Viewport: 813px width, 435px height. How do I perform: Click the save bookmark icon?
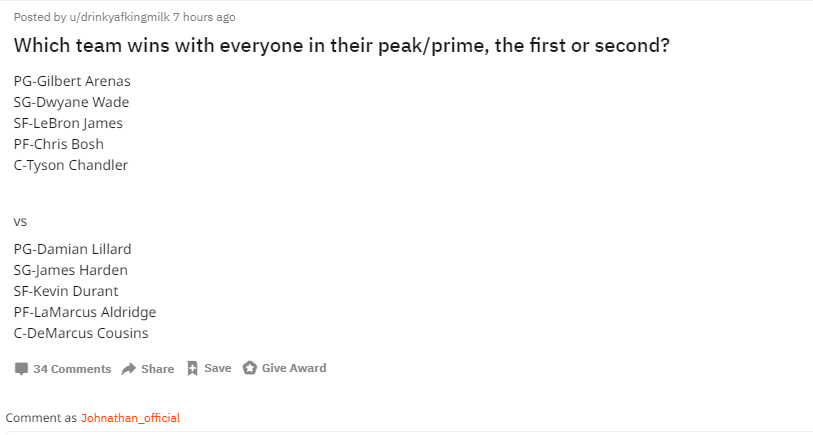[x=192, y=368]
